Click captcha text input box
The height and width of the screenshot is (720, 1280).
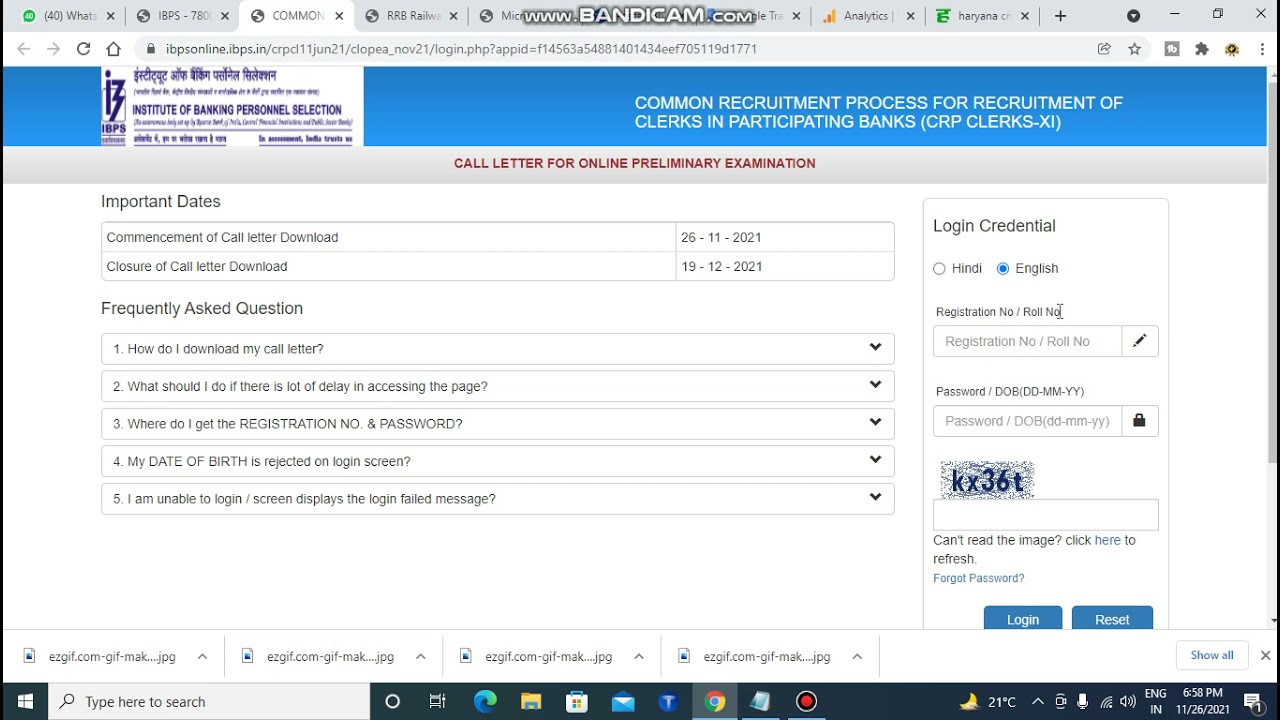pyautogui.click(x=1045, y=515)
